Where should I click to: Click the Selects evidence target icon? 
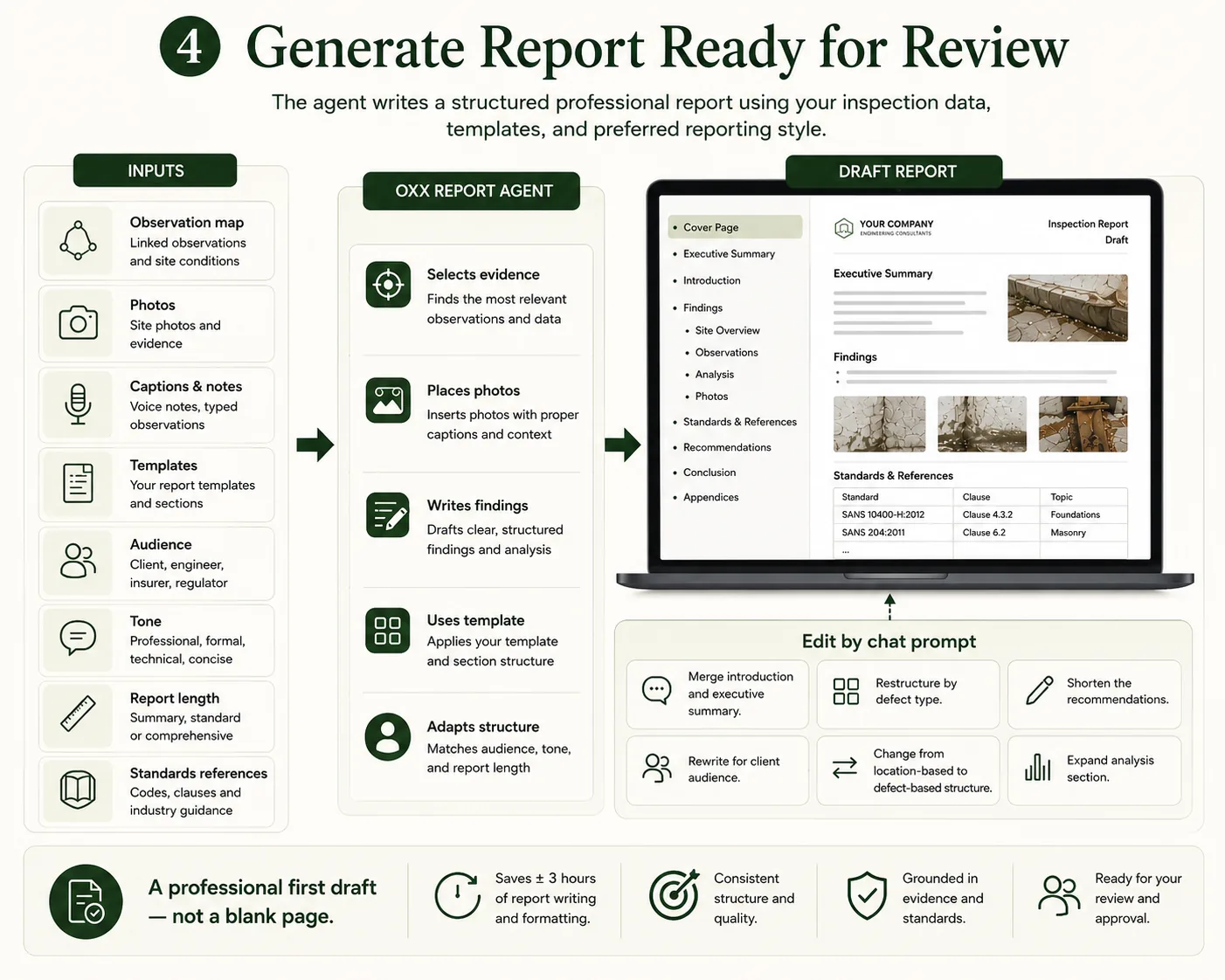[388, 285]
